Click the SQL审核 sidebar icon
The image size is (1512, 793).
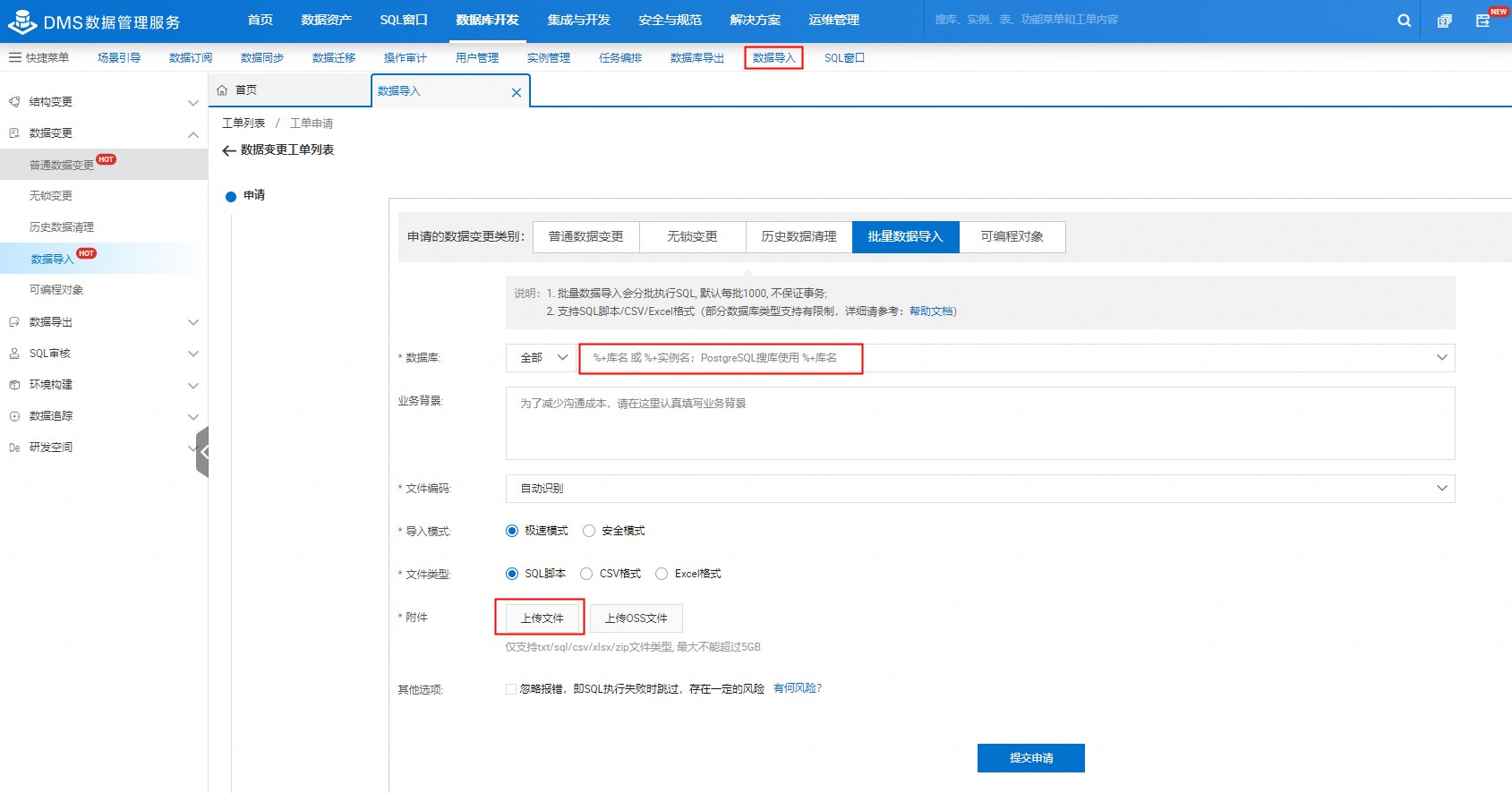(14, 354)
